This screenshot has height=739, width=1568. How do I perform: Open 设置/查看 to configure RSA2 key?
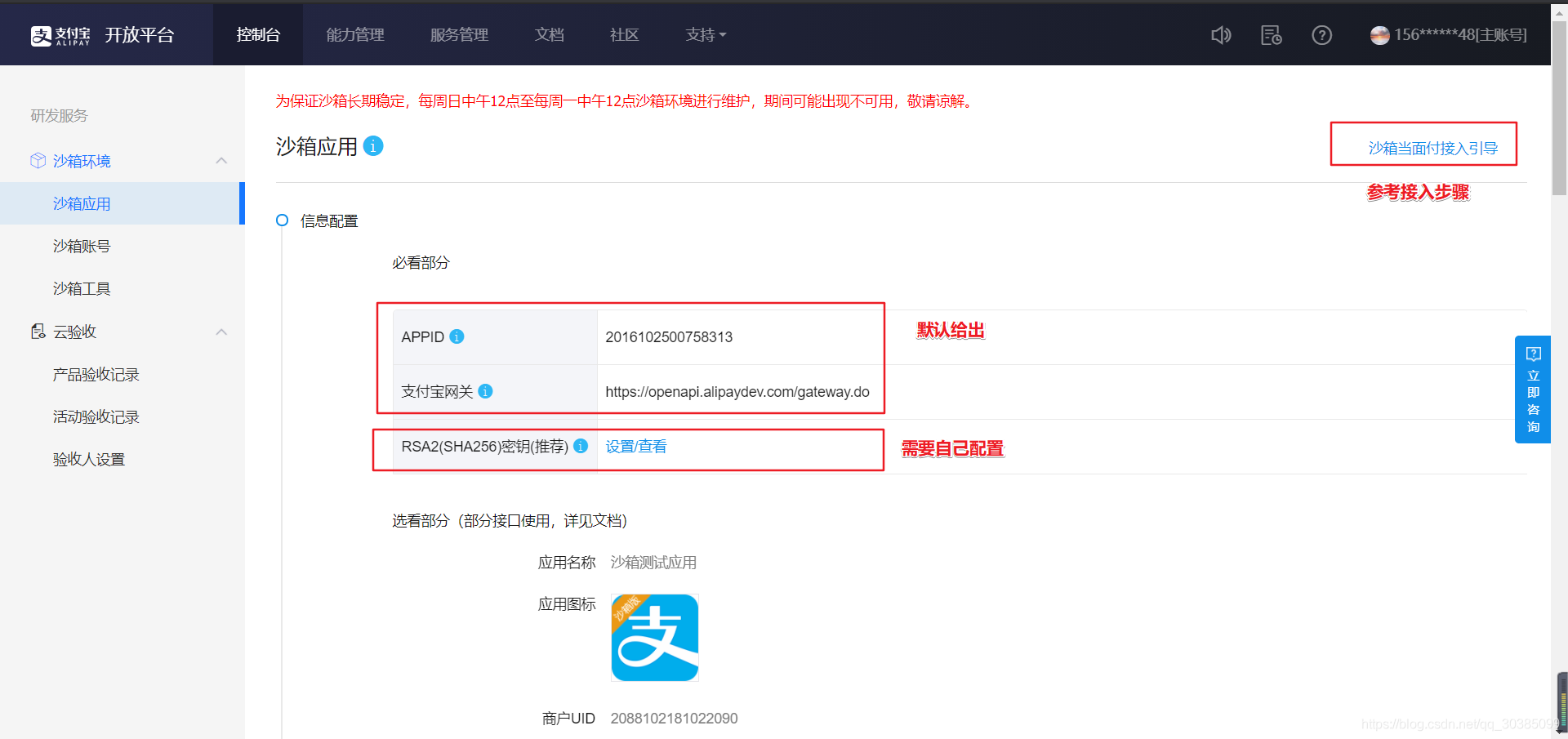pyautogui.click(x=635, y=446)
